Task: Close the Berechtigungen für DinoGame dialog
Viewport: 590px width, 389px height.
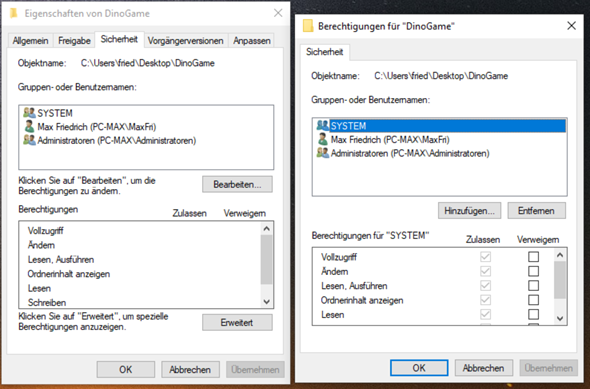Action: pyautogui.click(x=571, y=26)
